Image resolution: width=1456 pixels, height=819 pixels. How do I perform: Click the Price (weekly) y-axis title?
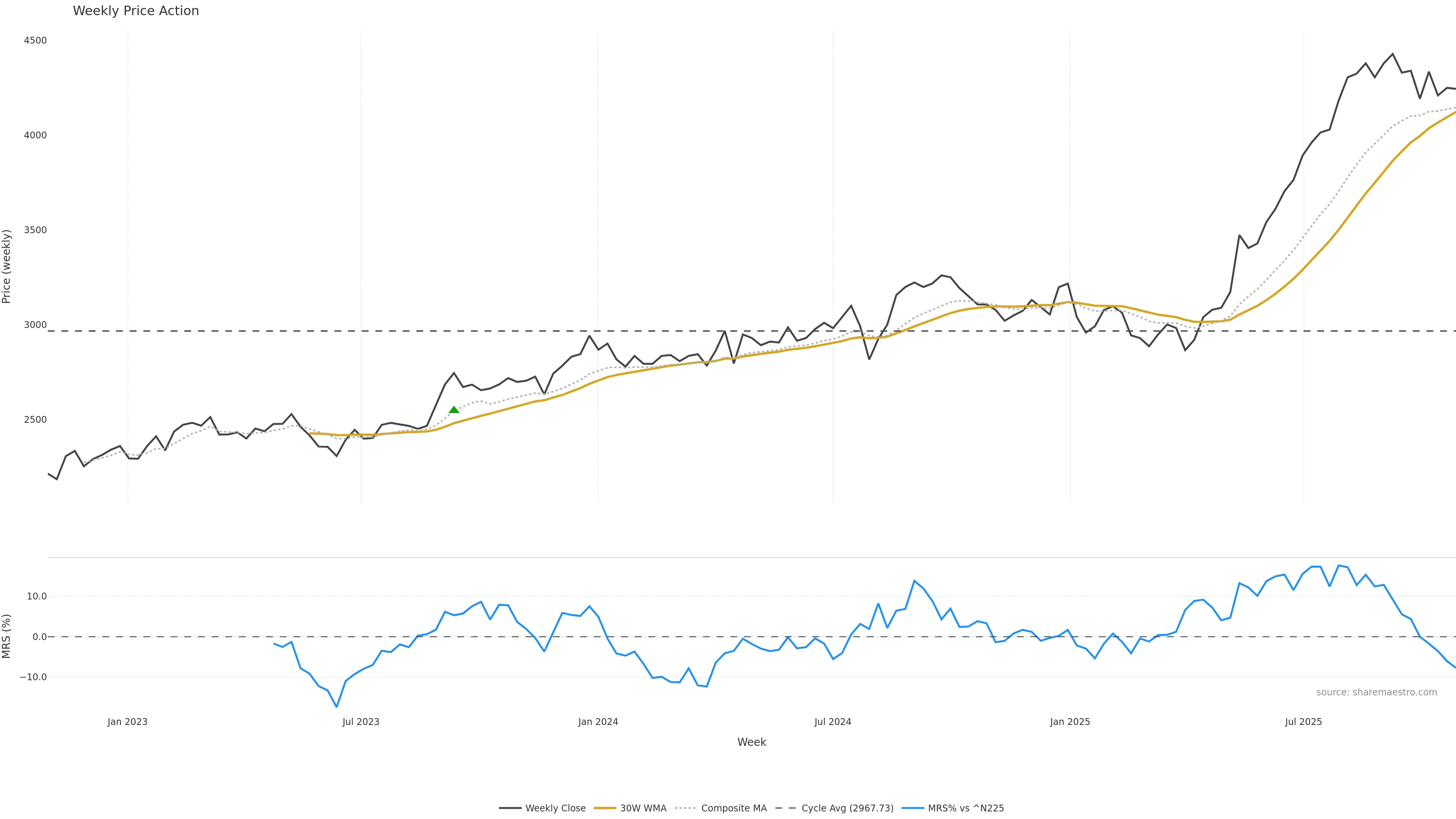pyautogui.click(x=7, y=266)
